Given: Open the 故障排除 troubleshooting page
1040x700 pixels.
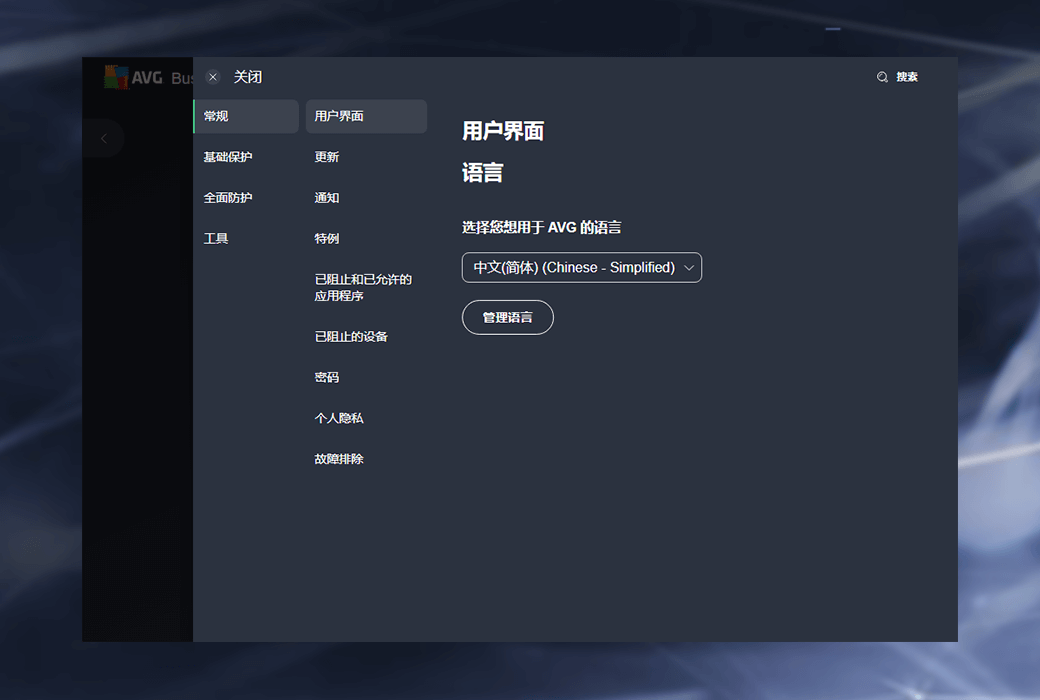Looking at the screenshot, I should pyautogui.click(x=339, y=459).
